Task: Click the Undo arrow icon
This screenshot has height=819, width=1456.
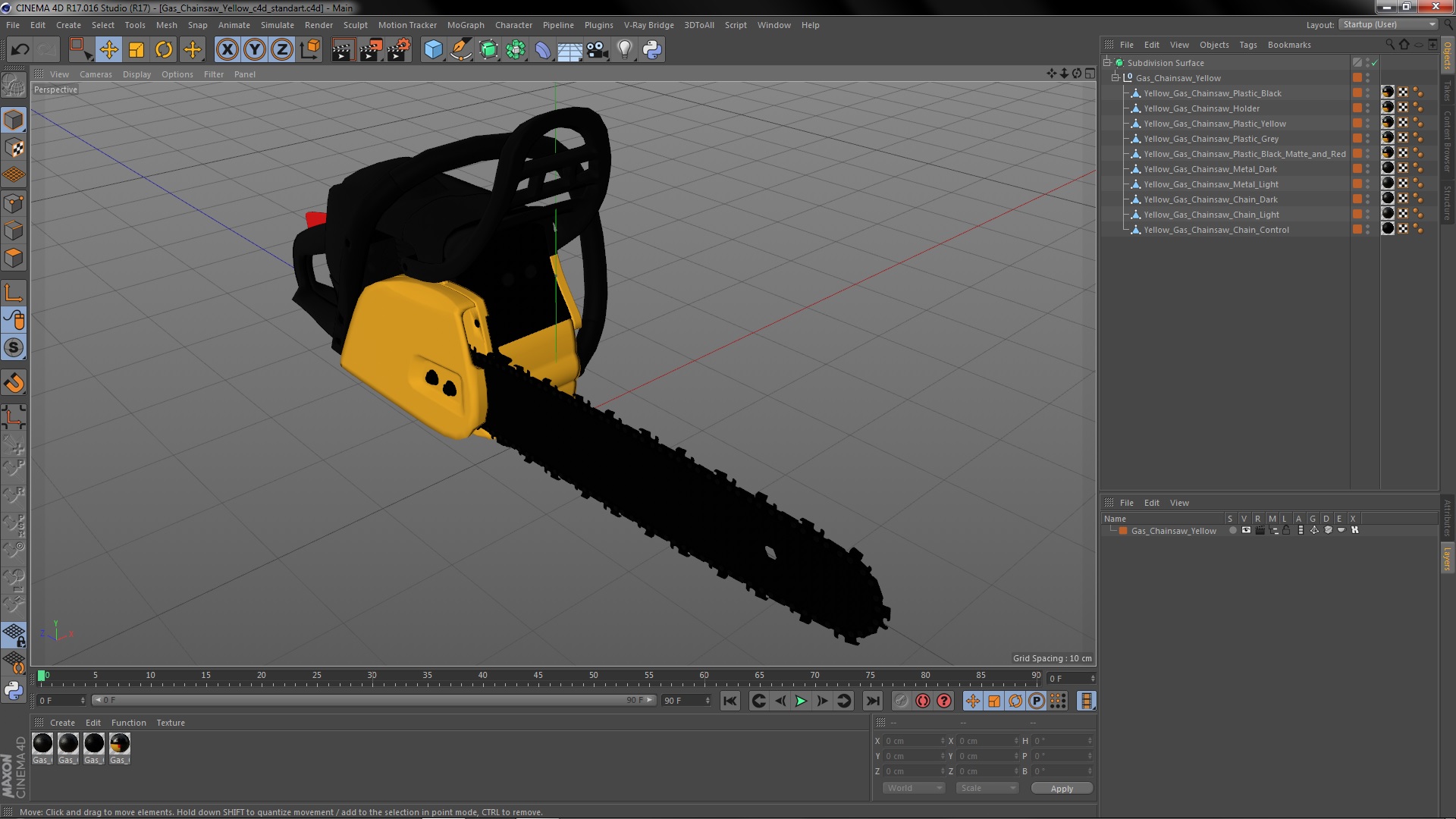Action: pos(20,50)
